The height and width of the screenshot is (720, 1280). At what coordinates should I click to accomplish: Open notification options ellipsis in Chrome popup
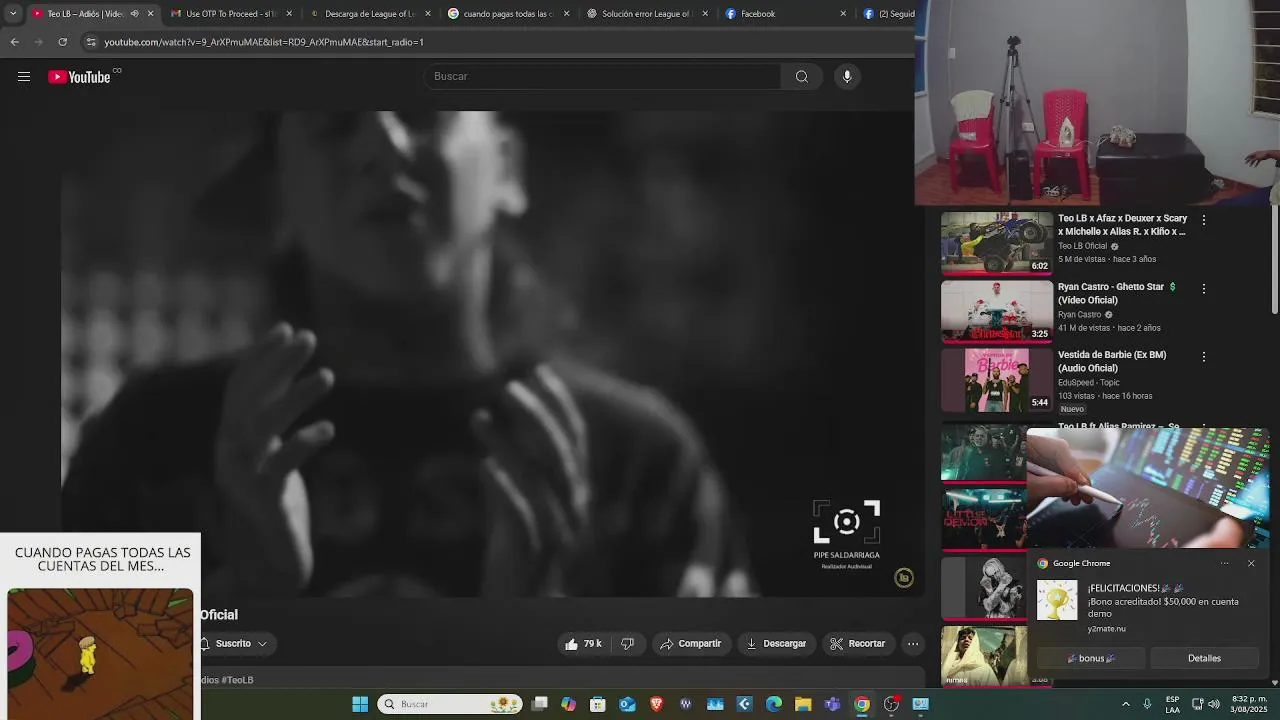click(1224, 563)
